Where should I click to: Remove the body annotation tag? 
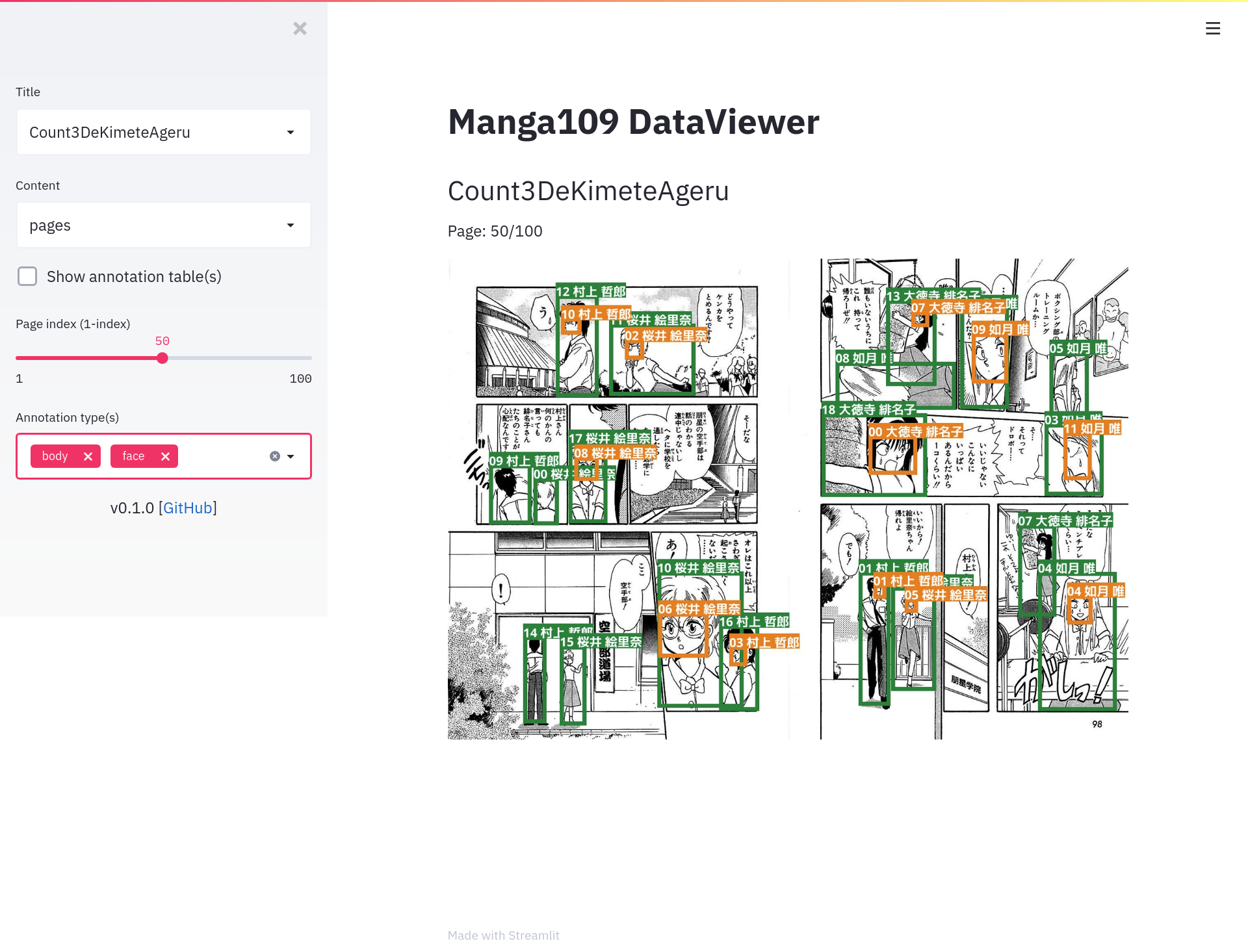(88, 456)
